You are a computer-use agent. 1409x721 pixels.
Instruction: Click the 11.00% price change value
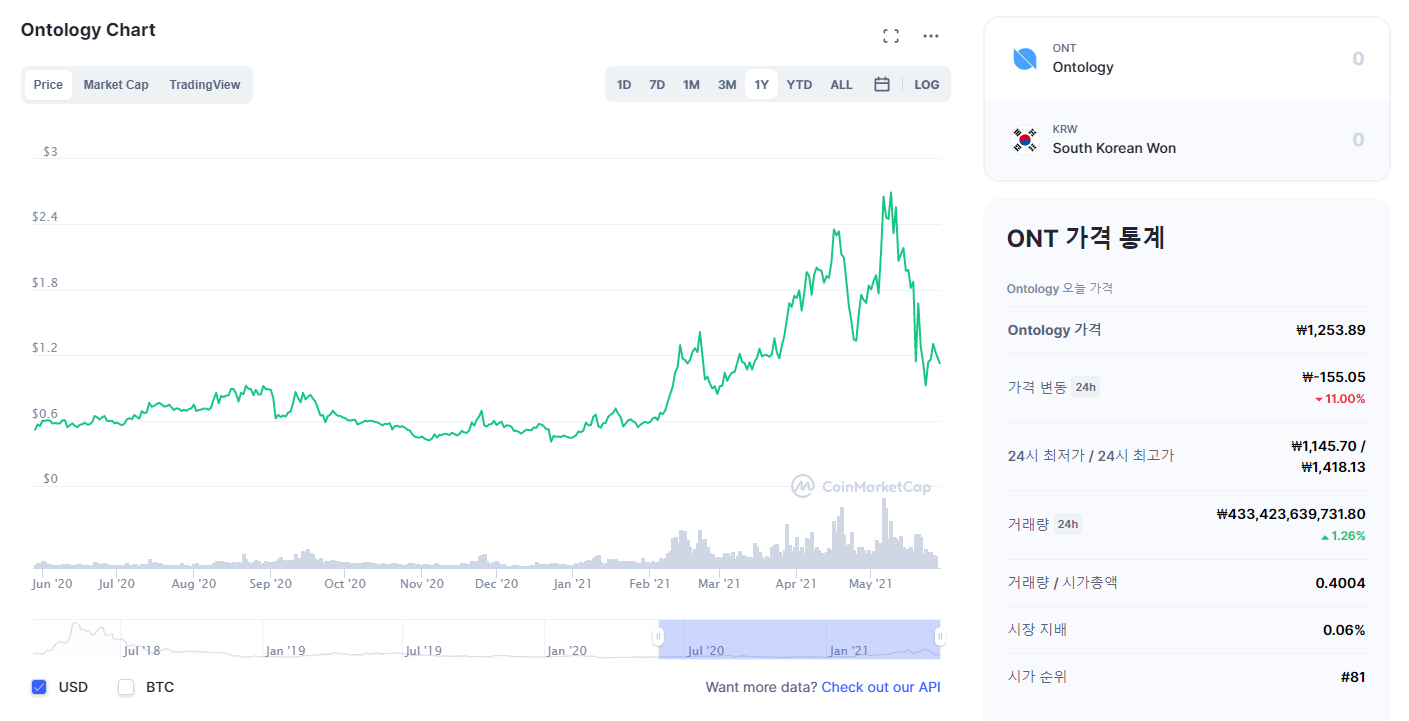coord(1340,399)
